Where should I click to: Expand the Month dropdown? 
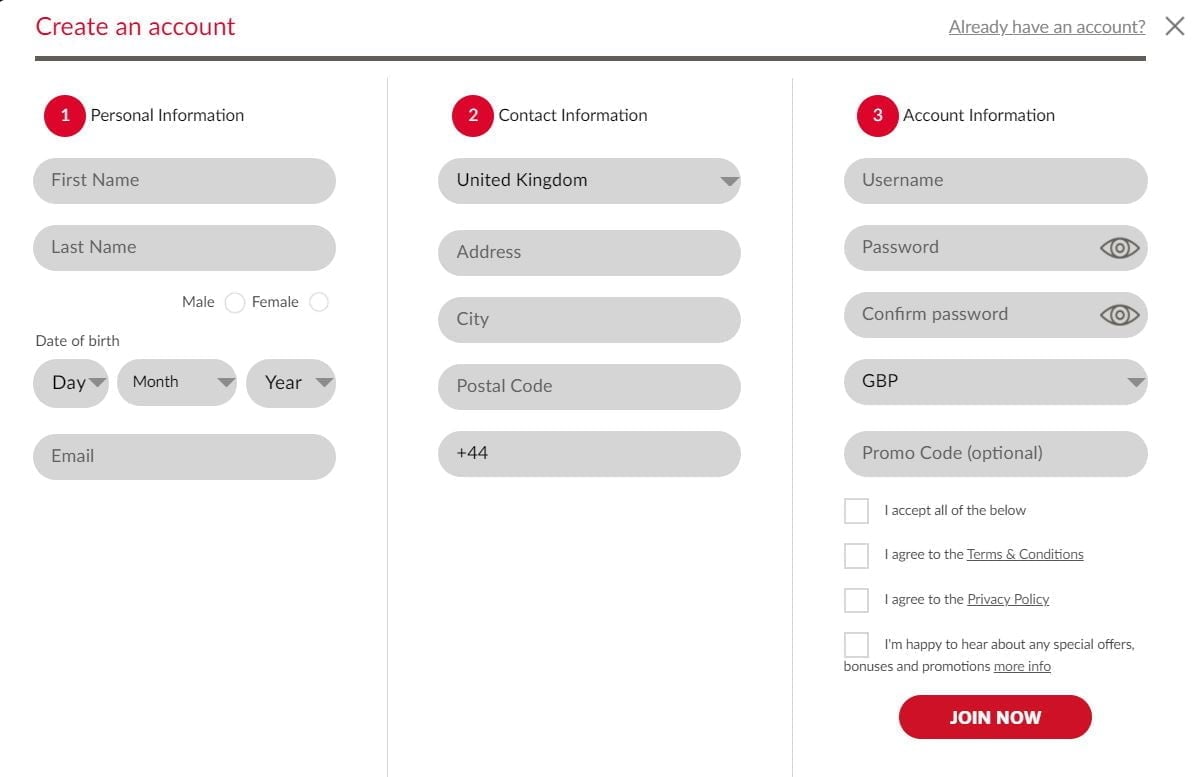point(176,383)
